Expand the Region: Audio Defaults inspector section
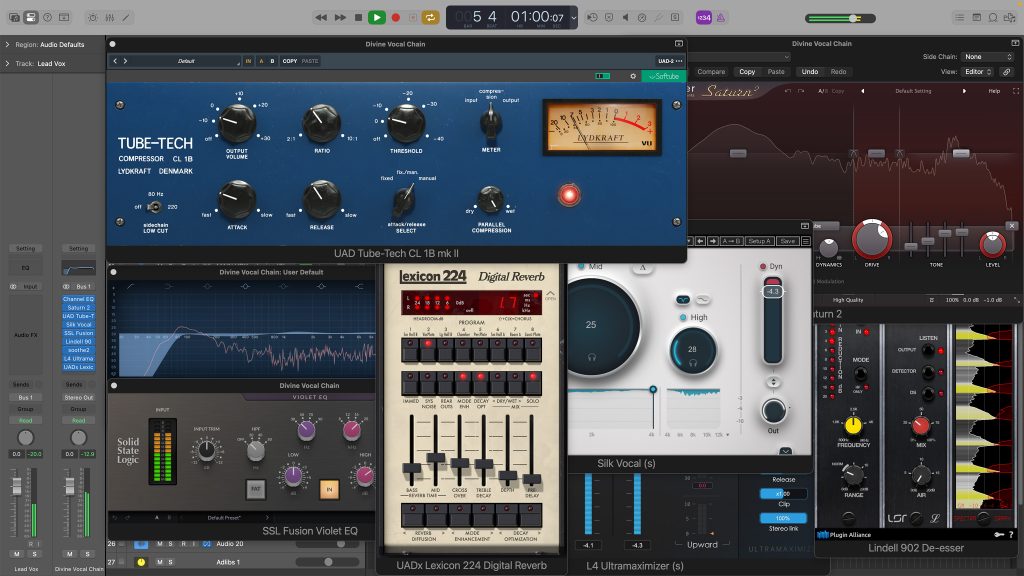 (8, 44)
